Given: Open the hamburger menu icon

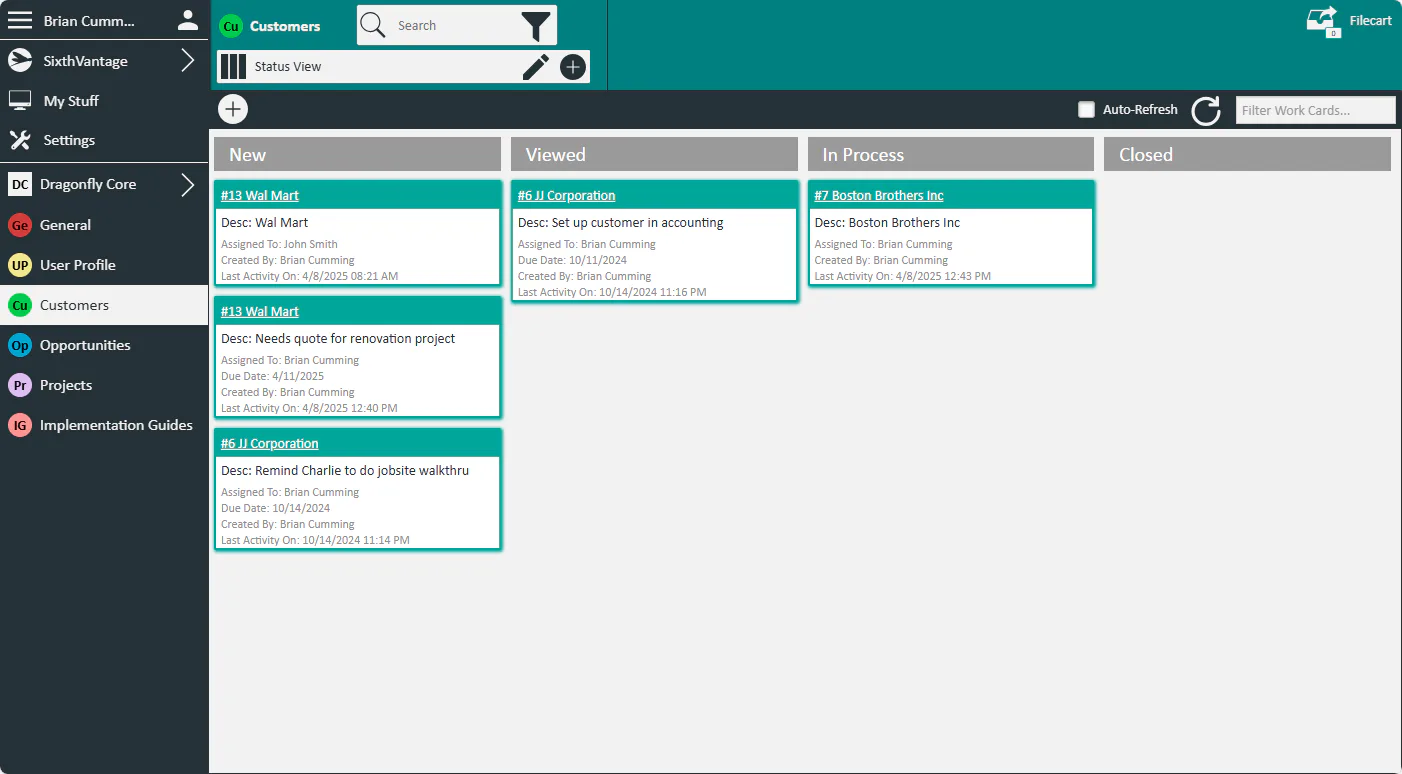Looking at the screenshot, I should [x=20, y=20].
